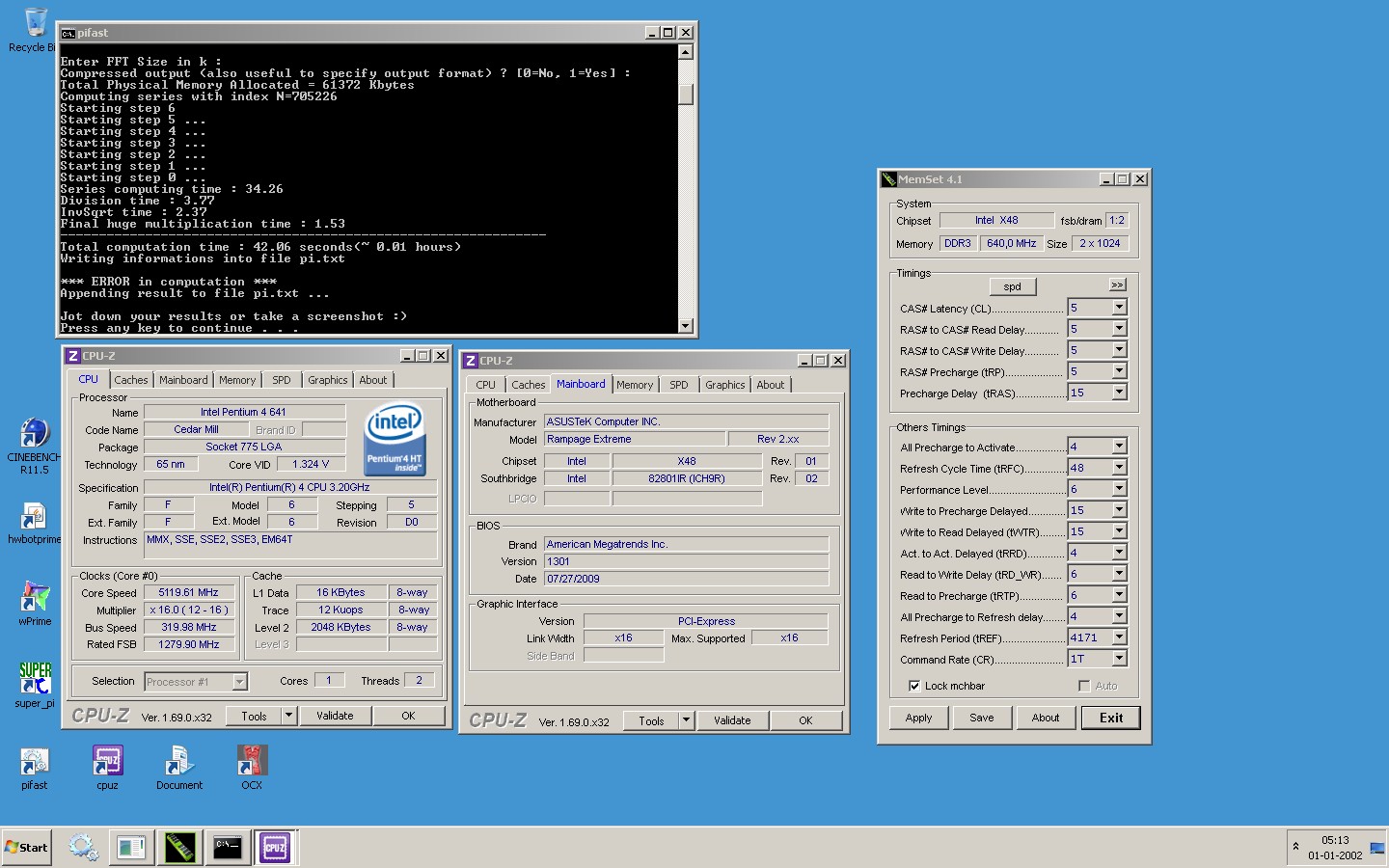Click the network tray icon
Image resolution: width=1389 pixels, height=868 pixels.
point(1376,849)
